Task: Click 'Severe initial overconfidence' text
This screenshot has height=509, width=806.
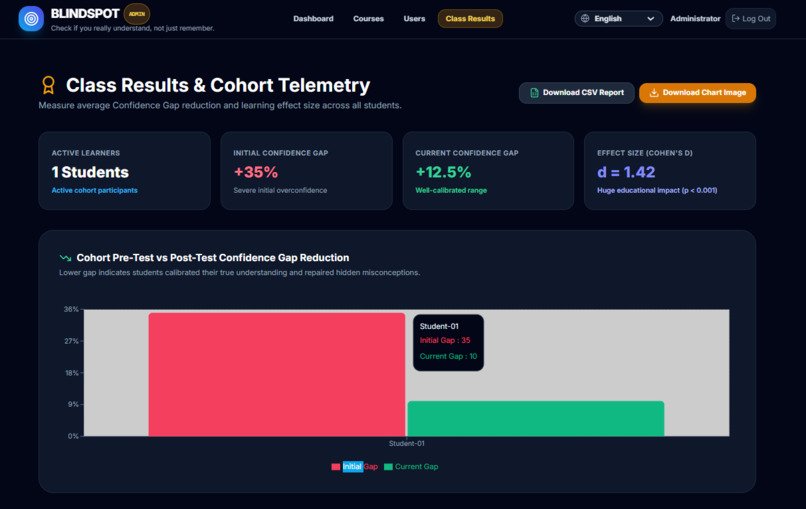Action: 280,190
